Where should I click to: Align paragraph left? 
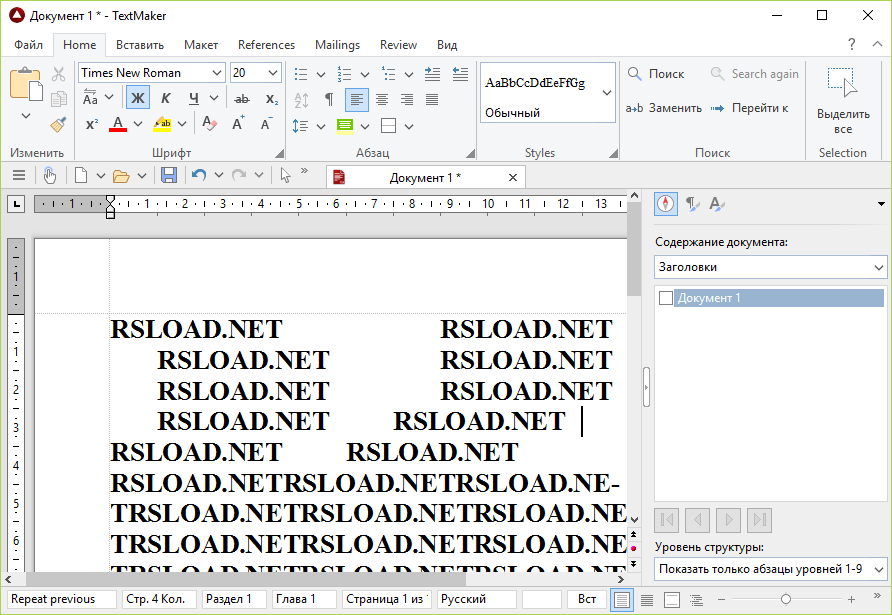click(x=357, y=100)
